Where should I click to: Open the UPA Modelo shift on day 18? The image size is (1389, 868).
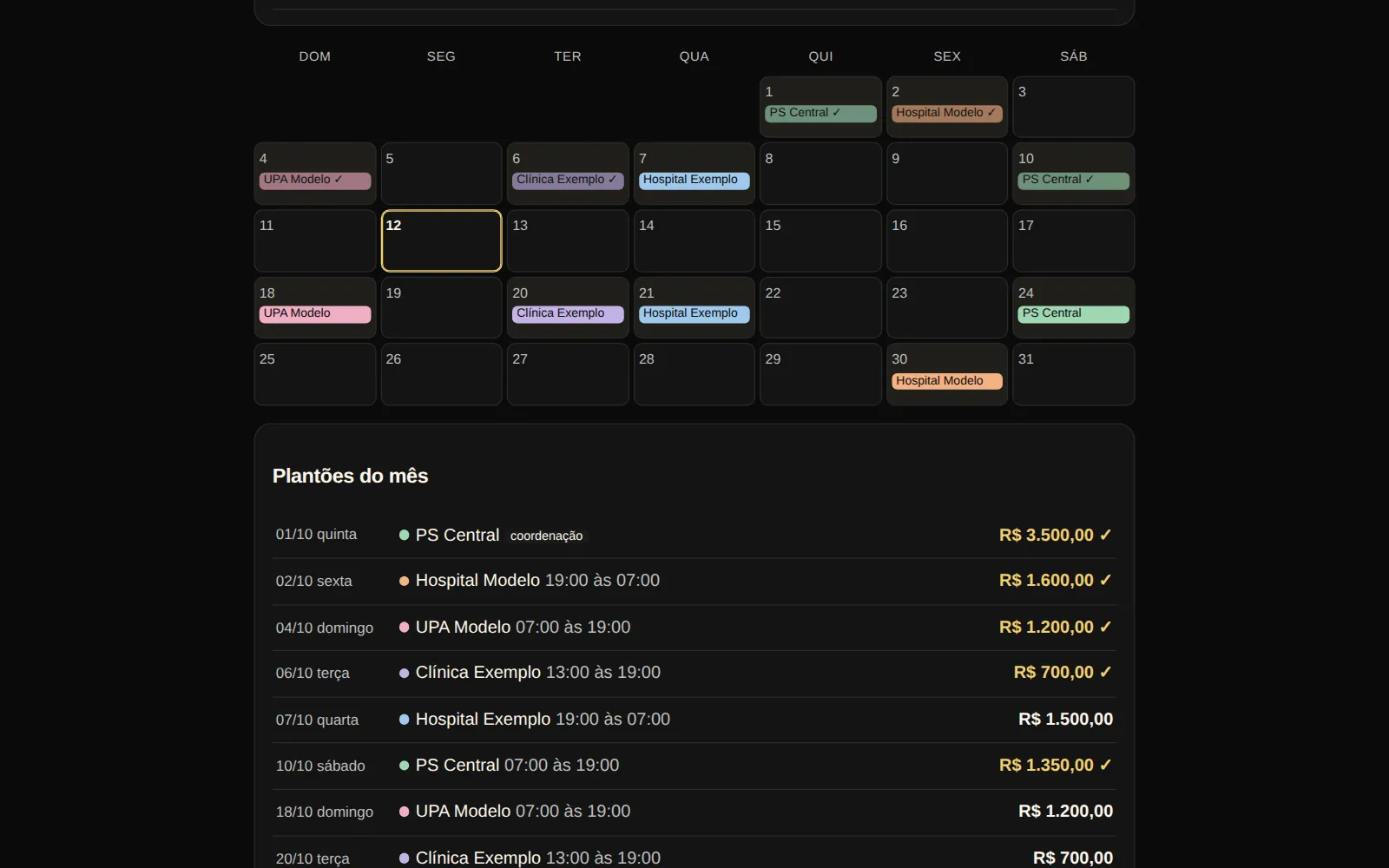315,313
